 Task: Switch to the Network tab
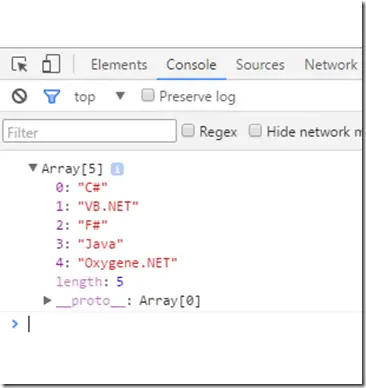tap(331, 65)
